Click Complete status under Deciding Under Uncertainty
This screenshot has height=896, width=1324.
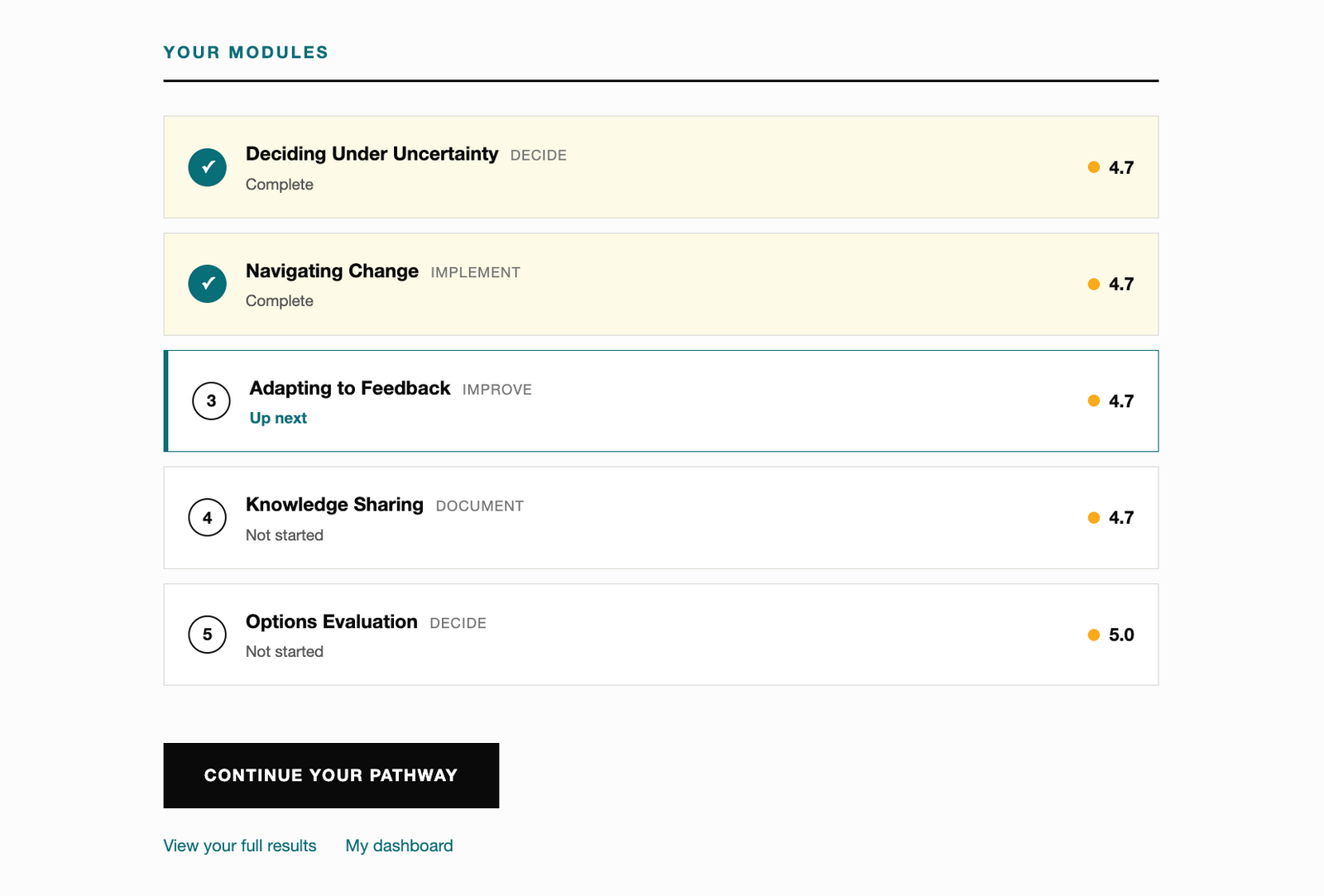coord(280,184)
